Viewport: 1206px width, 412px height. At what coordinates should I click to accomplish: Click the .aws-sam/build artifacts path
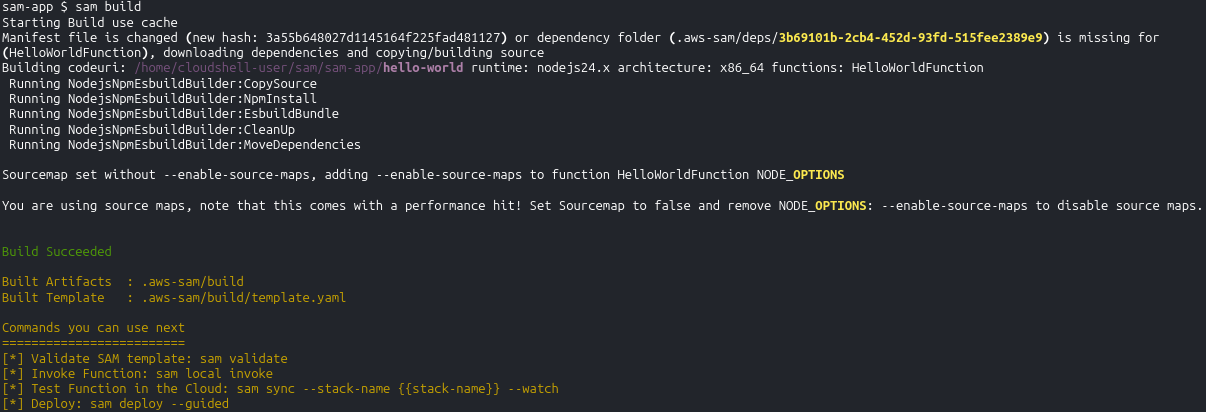(193, 282)
